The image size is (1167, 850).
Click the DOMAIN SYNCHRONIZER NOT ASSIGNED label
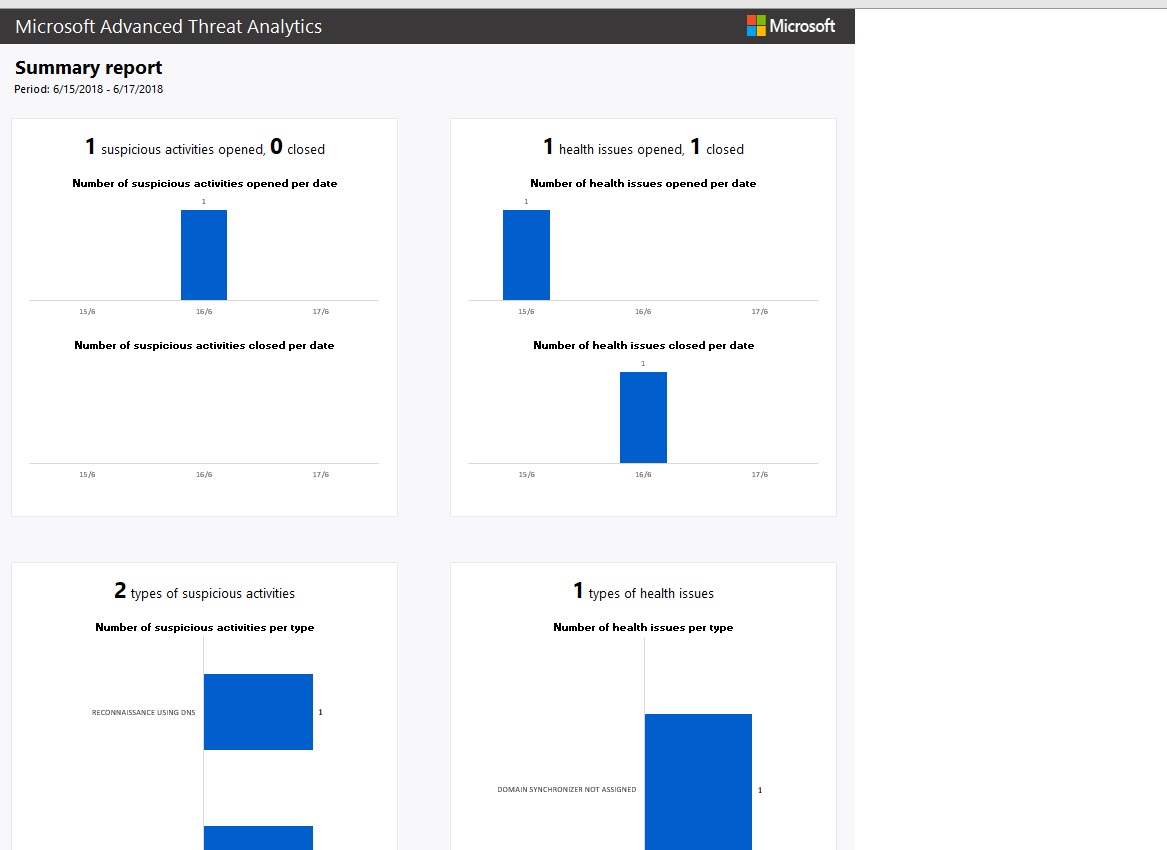tap(567, 790)
